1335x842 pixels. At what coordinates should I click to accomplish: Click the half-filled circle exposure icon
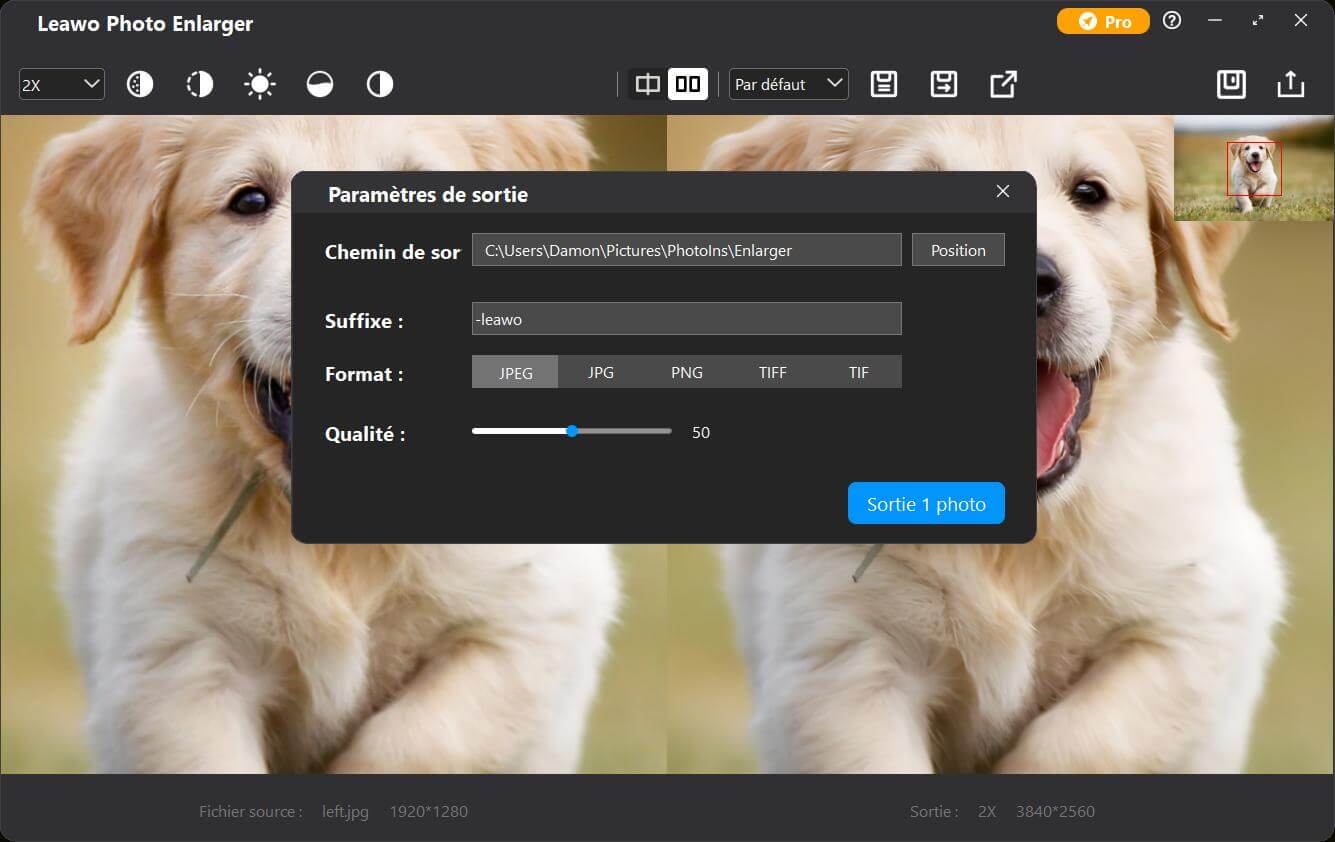320,85
